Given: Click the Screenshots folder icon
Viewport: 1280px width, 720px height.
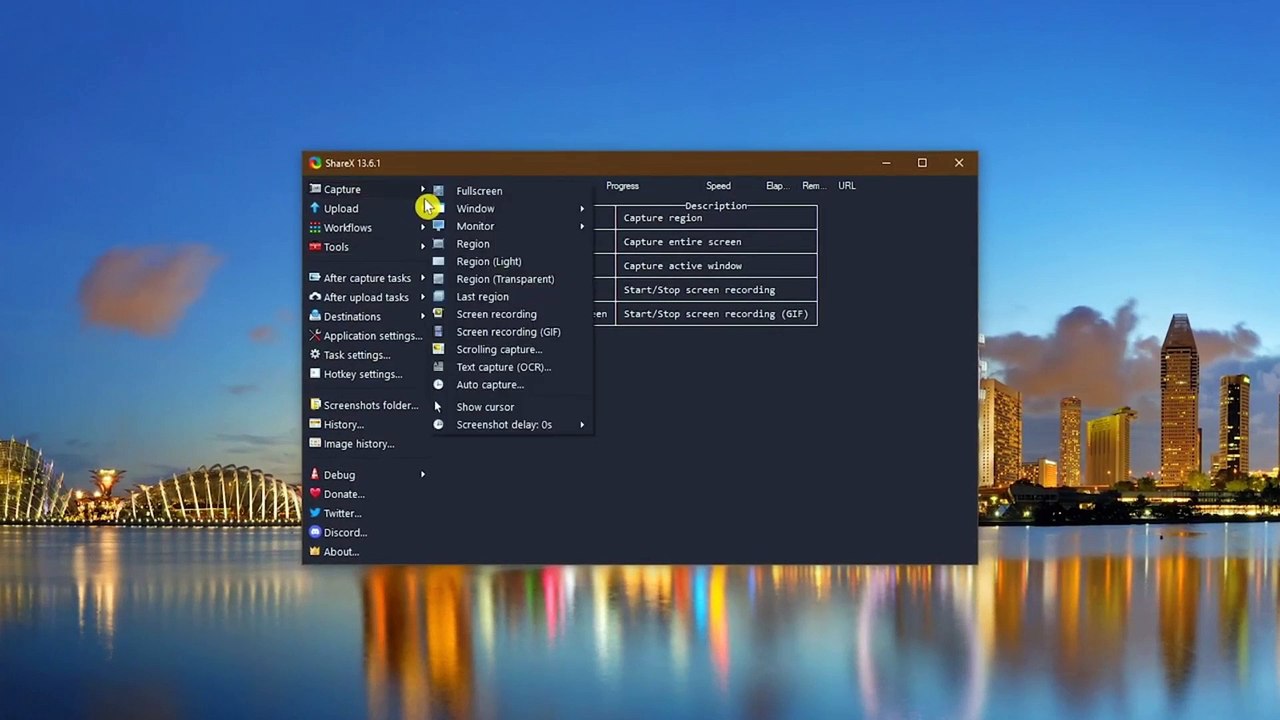Looking at the screenshot, I should click(315, 405).
